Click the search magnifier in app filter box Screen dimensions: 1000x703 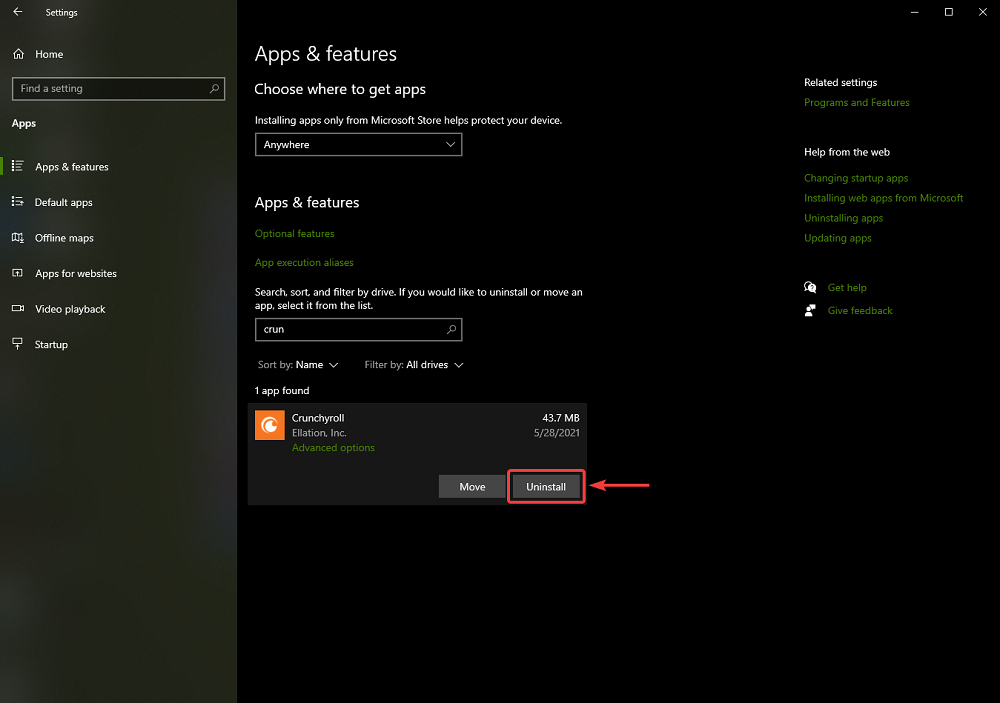451,329
